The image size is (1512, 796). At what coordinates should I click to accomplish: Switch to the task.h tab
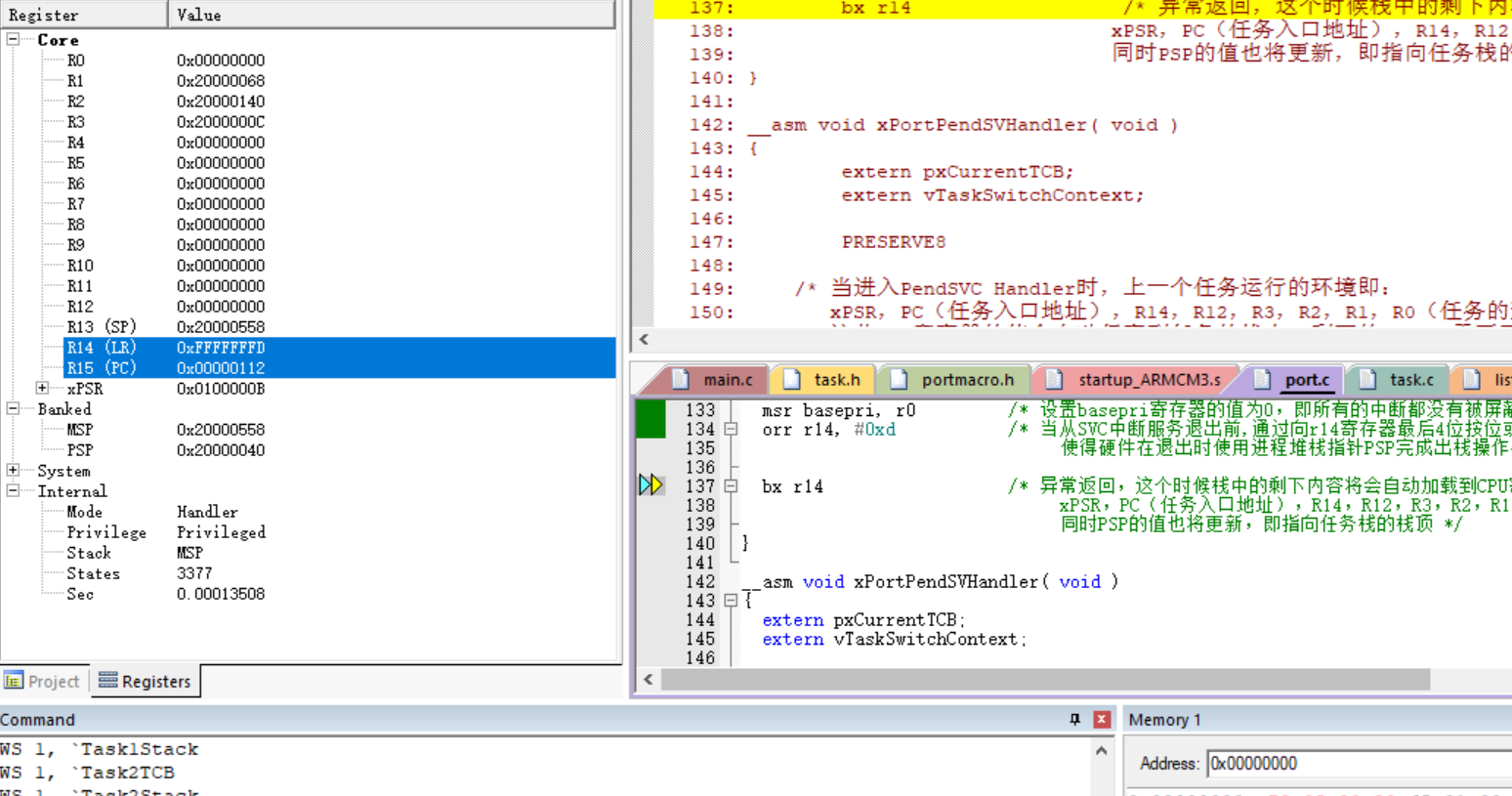click(x=824, y=380)
